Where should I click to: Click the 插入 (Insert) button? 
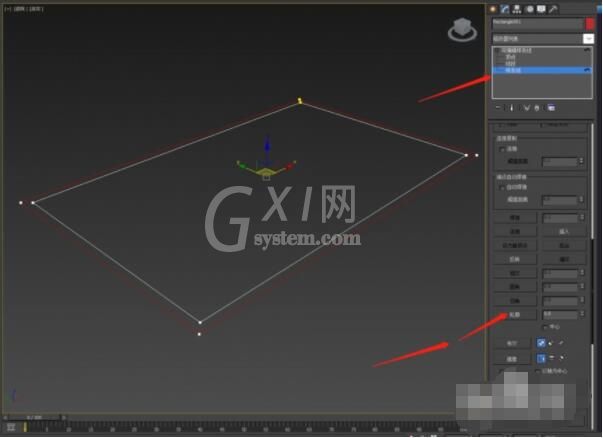(x=564, y=231)
